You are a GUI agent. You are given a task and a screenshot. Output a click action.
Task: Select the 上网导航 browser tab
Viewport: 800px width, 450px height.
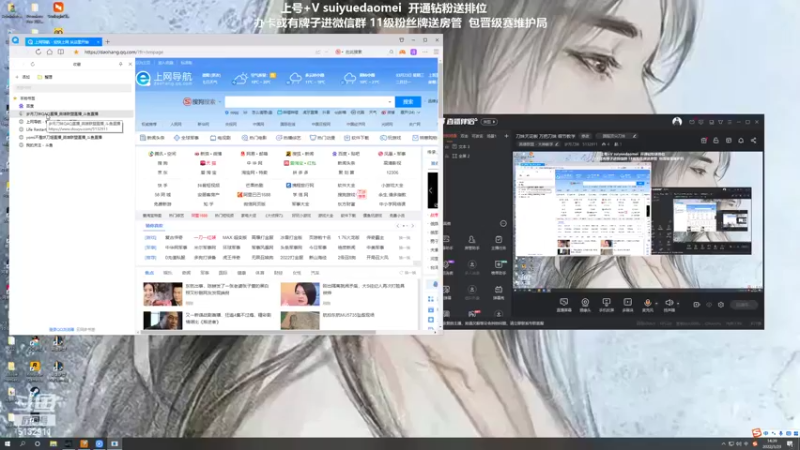coord(62,41)
